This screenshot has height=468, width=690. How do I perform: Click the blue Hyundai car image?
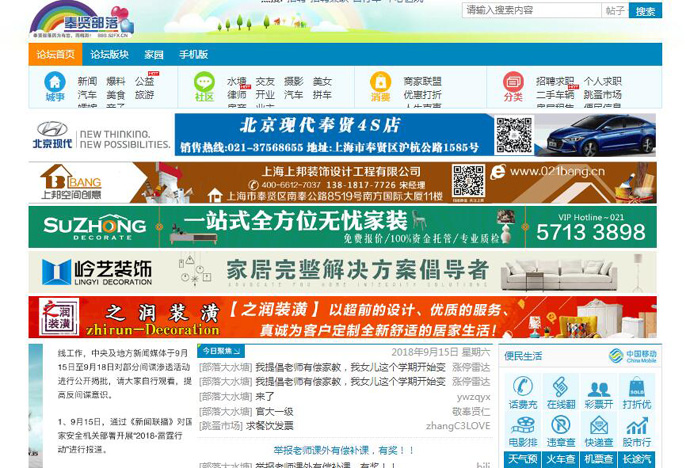[601, 135]
